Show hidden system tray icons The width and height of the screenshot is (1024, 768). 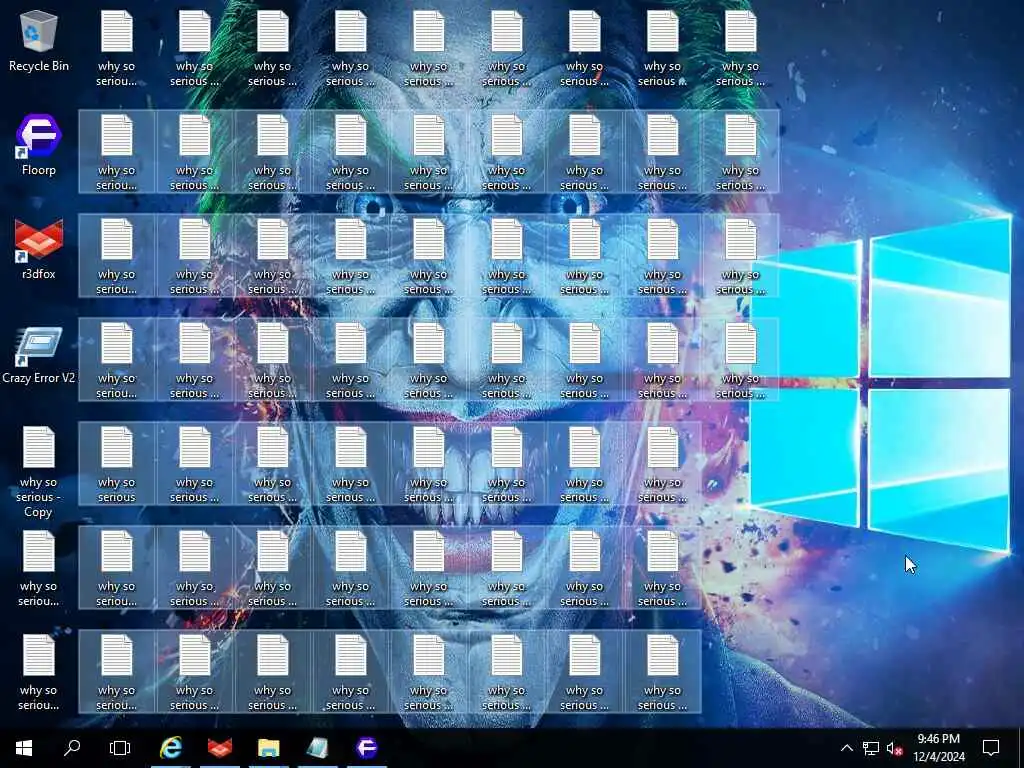[846, 748]
